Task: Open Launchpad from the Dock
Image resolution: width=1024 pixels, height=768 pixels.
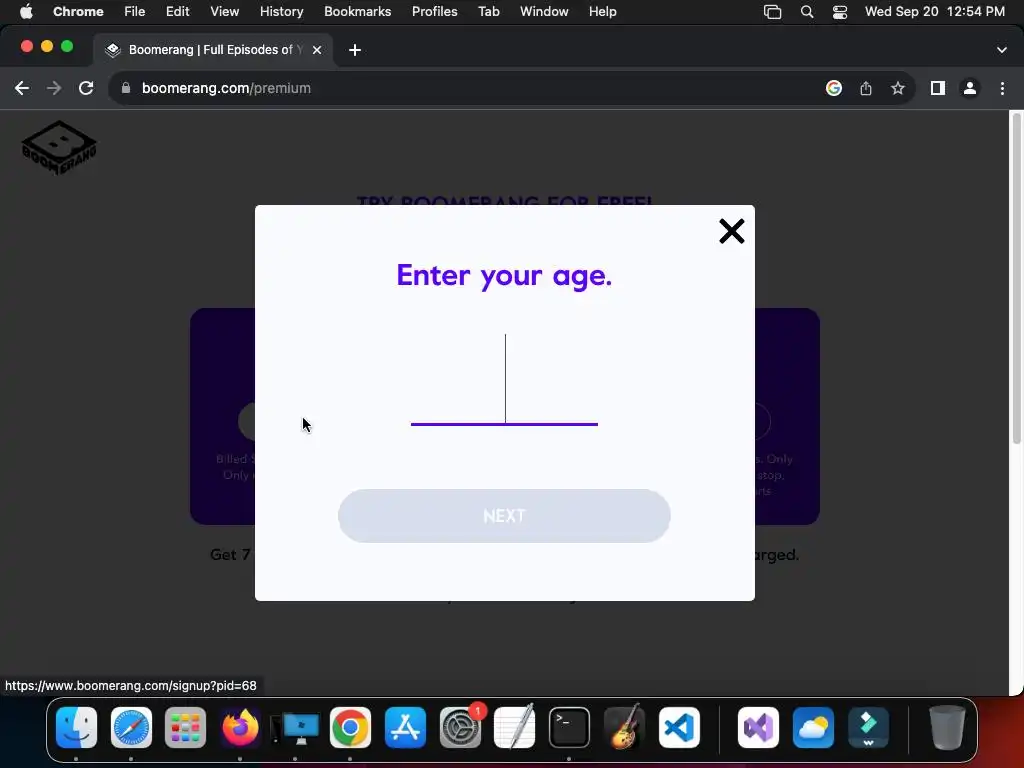Action: 185,728
